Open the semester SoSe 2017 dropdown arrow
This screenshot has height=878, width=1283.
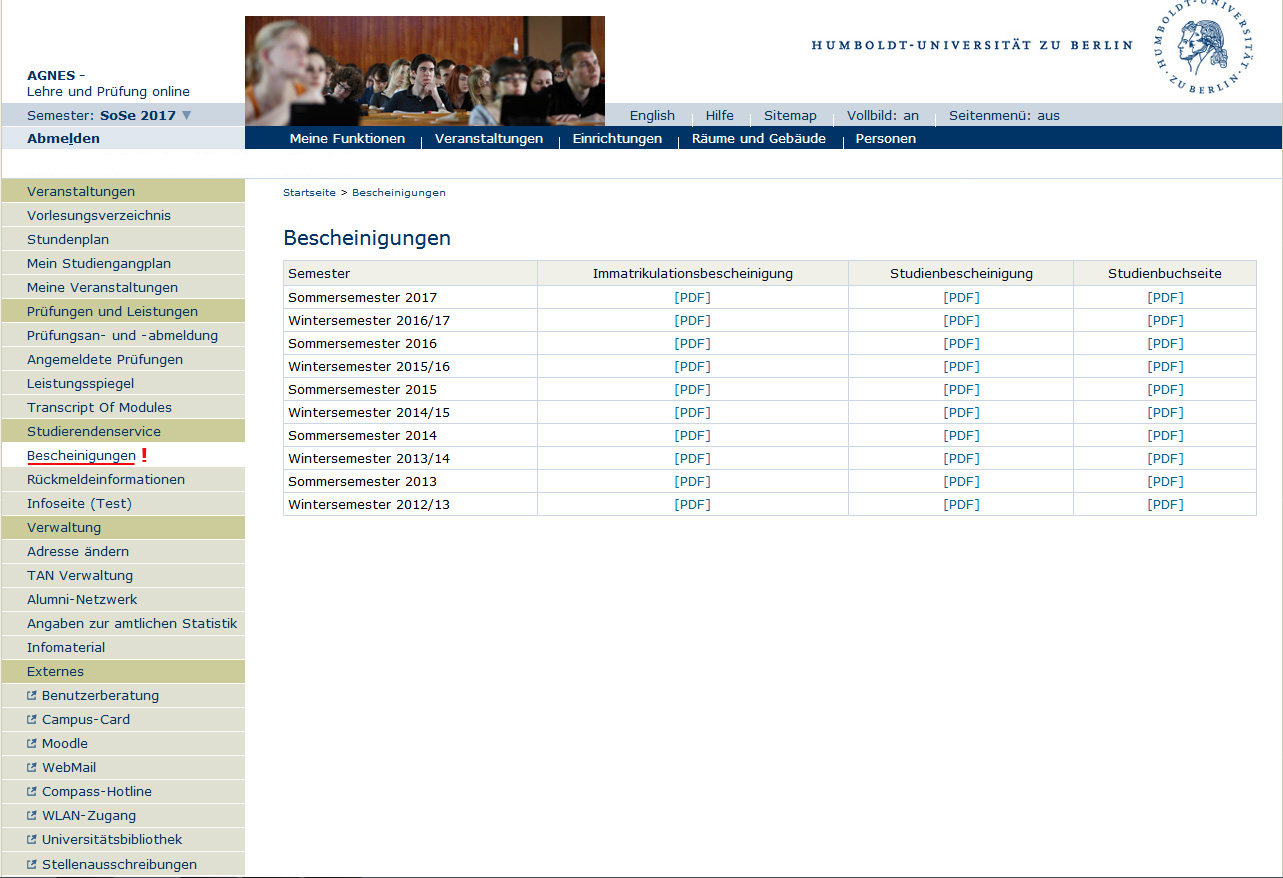186,115
